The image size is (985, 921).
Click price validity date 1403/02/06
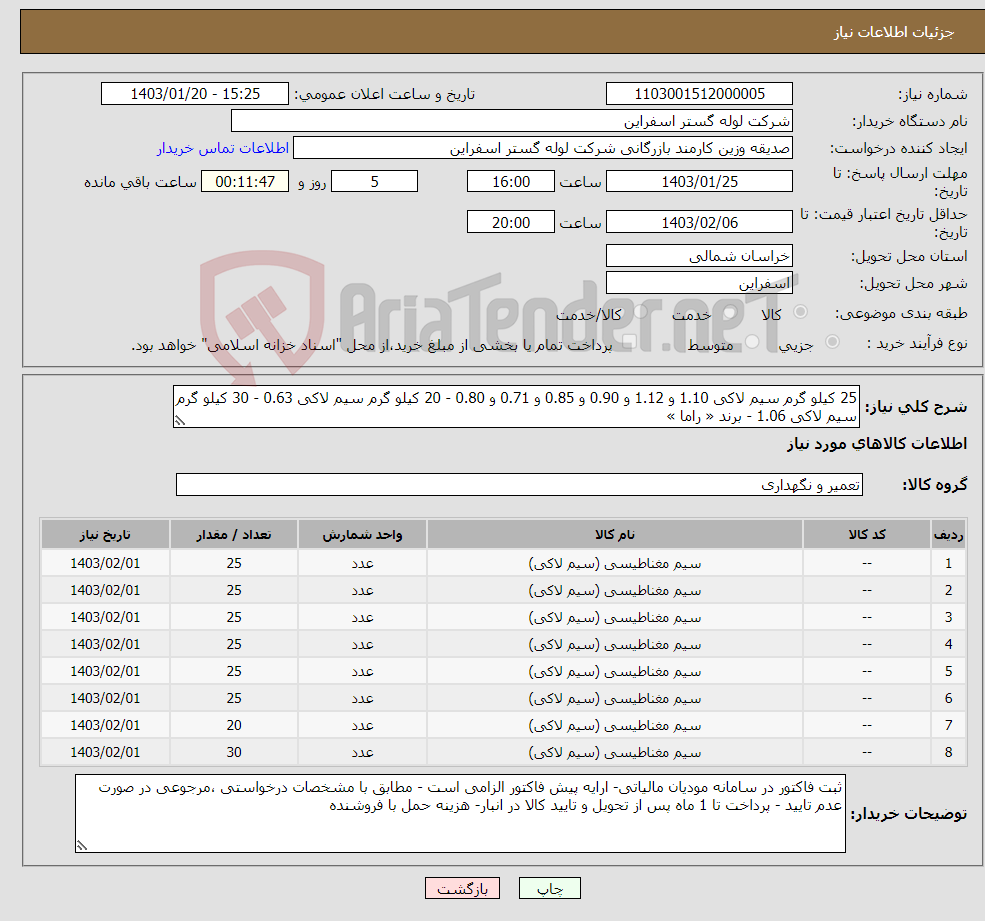coord(699,222)
